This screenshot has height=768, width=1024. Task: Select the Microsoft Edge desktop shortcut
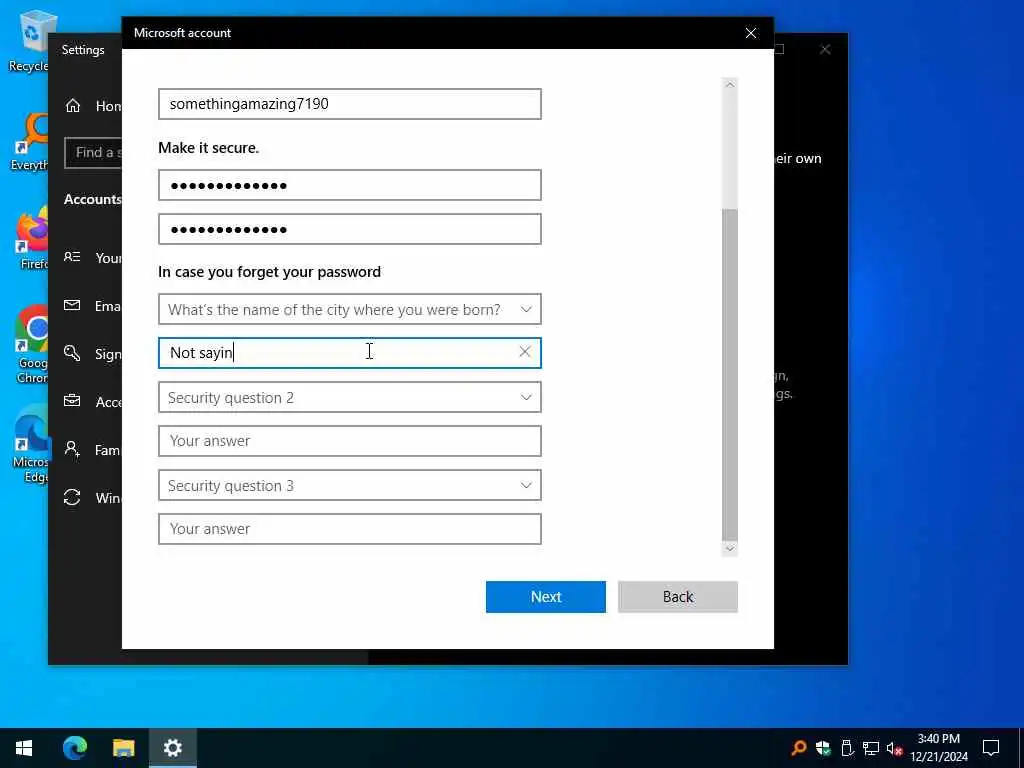31,444
